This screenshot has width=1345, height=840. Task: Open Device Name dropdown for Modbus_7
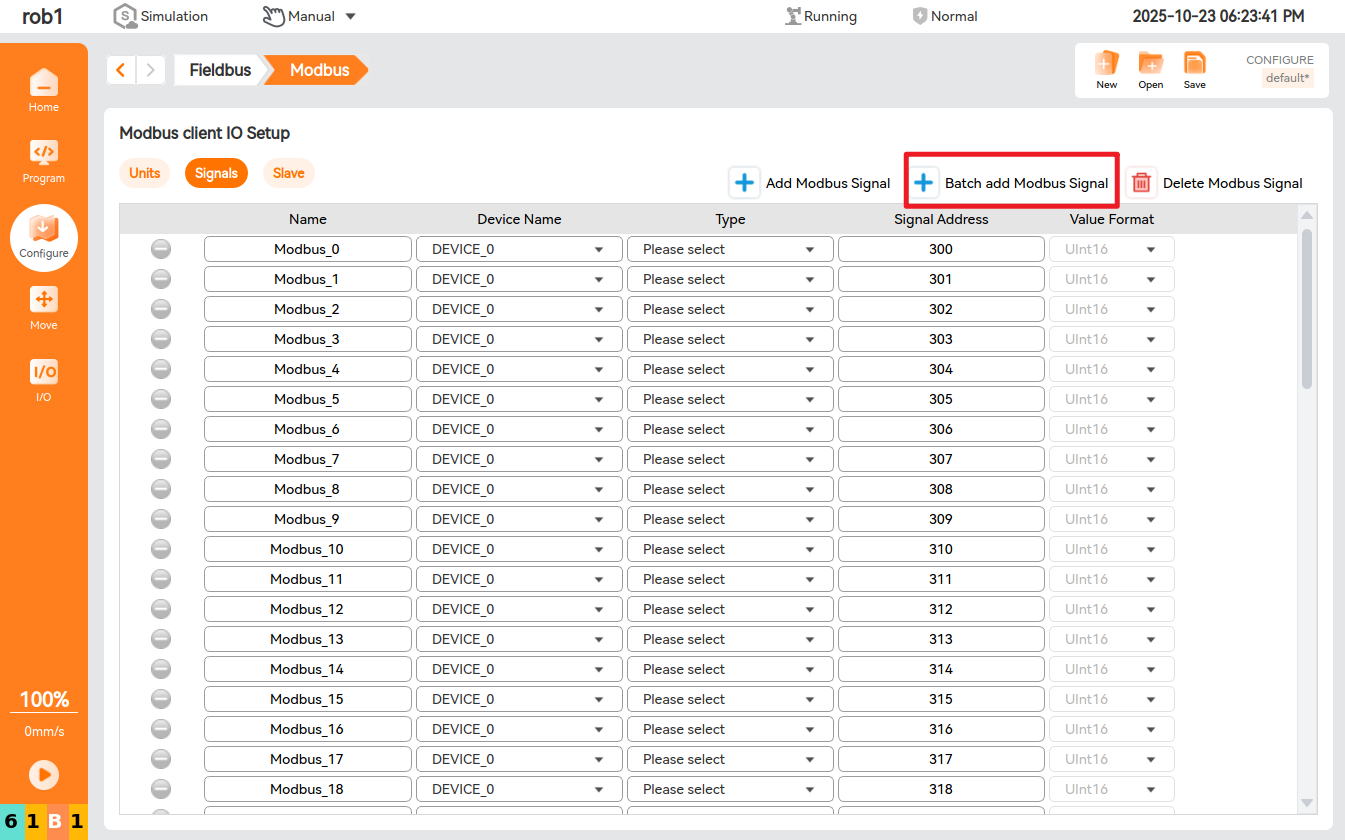(x=518, y=459)
